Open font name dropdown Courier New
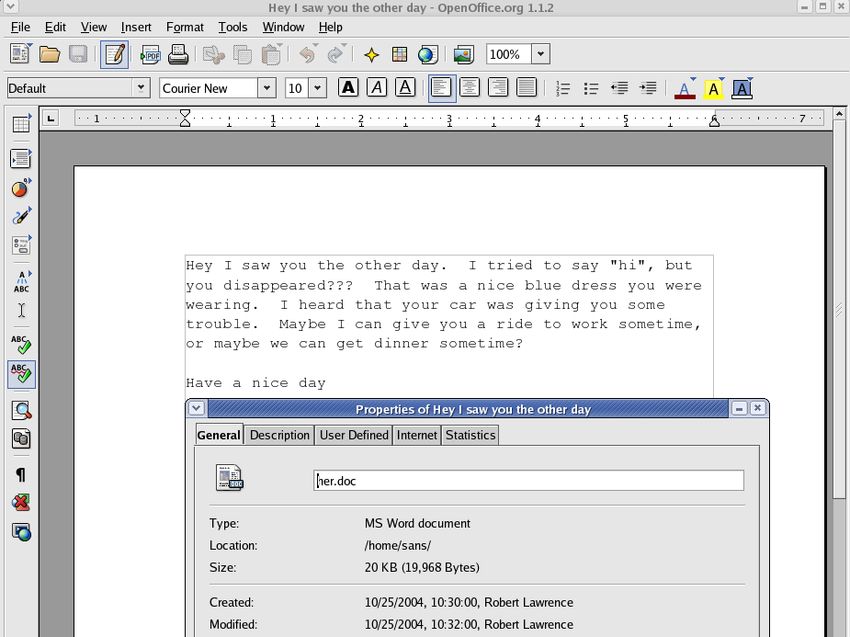Image resolution: width=850 pixels, height=637 pixels. pyautogui.click(x=266, y=88)
